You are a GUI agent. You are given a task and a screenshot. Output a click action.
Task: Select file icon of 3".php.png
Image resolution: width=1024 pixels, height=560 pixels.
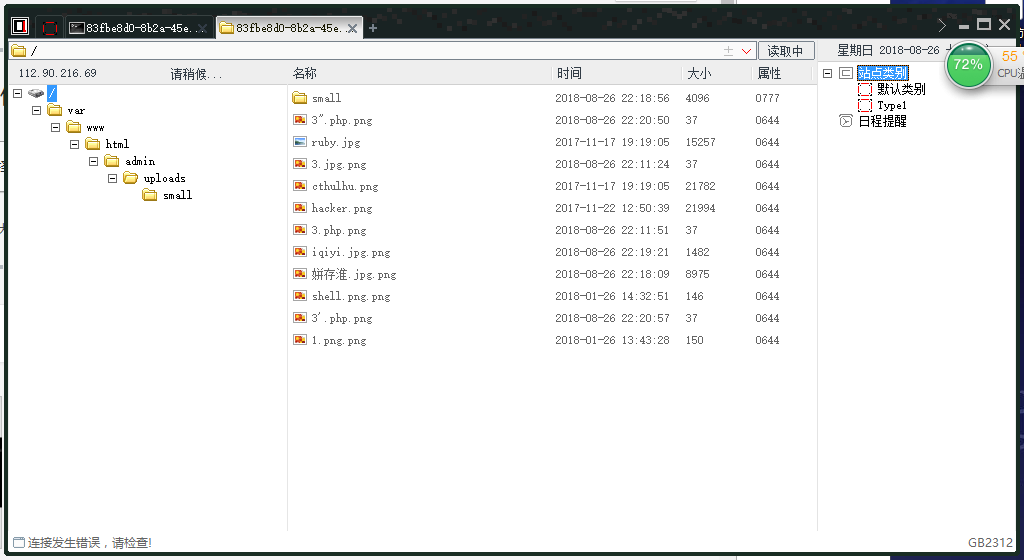click(300, 119)
